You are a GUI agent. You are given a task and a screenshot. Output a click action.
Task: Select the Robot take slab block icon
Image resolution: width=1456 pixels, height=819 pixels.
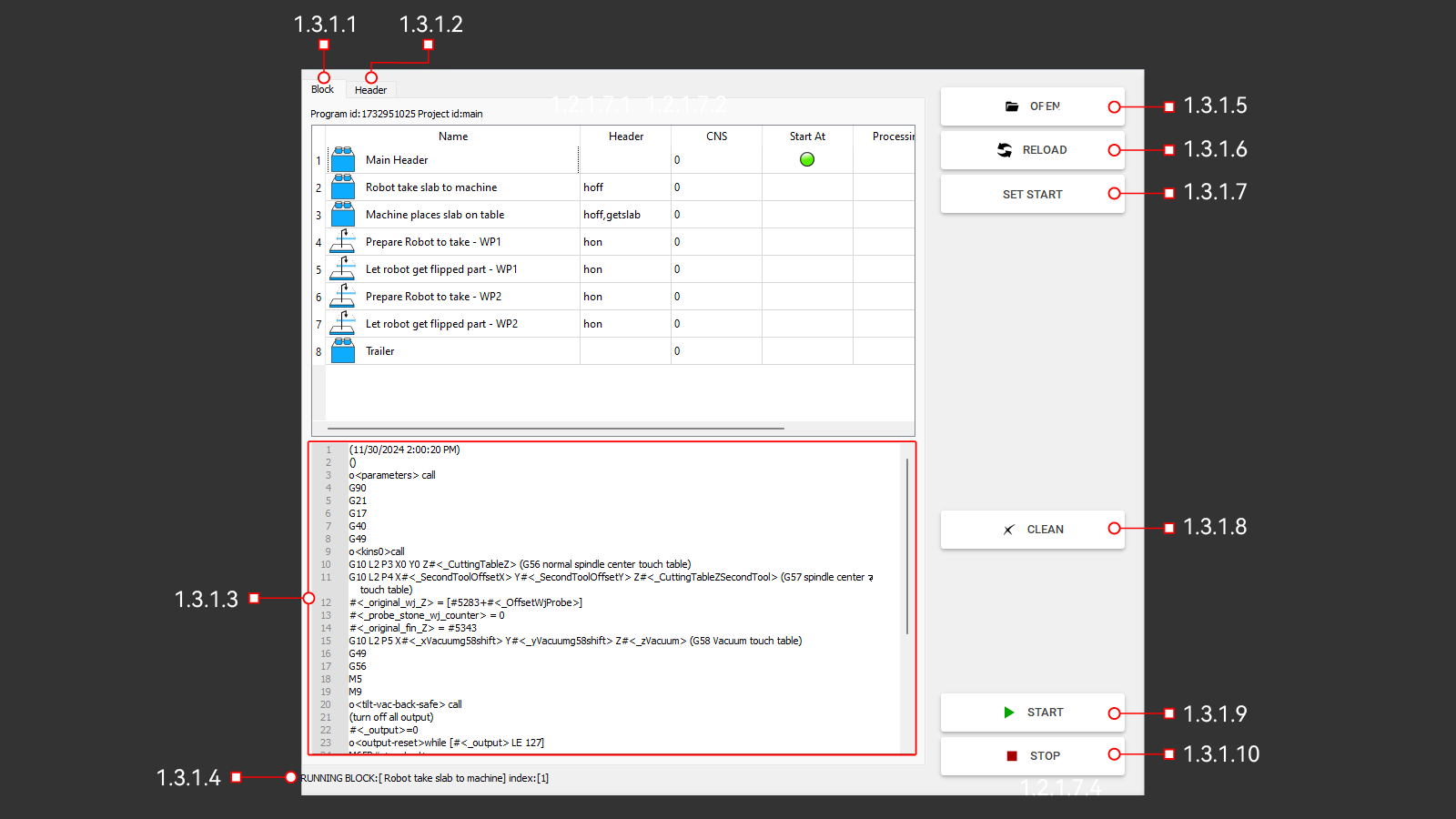pyautogui.click(x=343, y=187)
